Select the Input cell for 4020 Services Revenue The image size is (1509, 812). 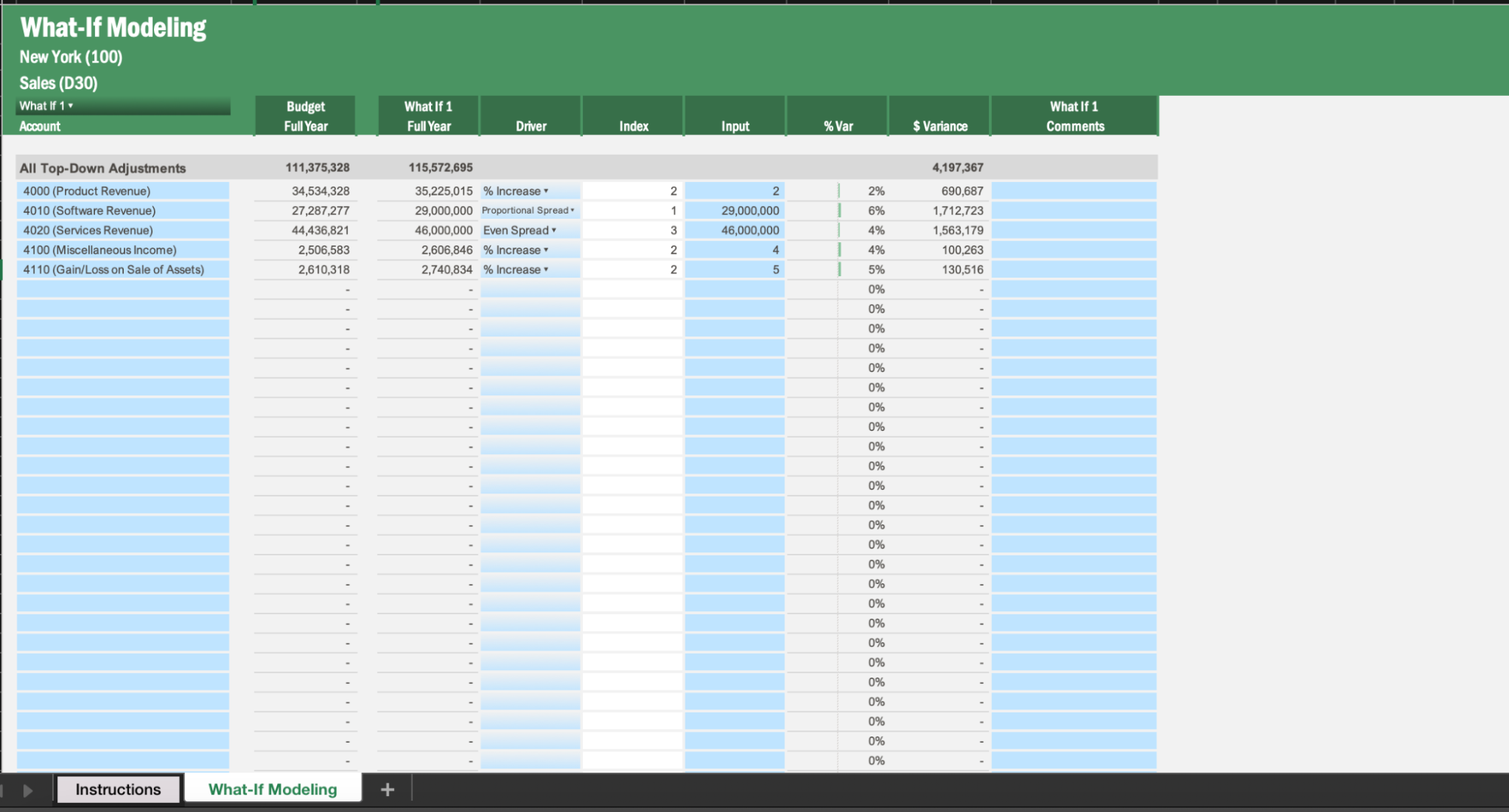(734, 230)
